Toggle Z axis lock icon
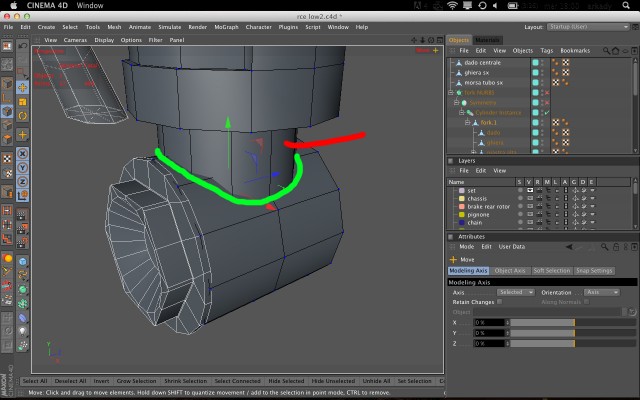This screenshot has height=400, width=640. click(x=22, y=181)
